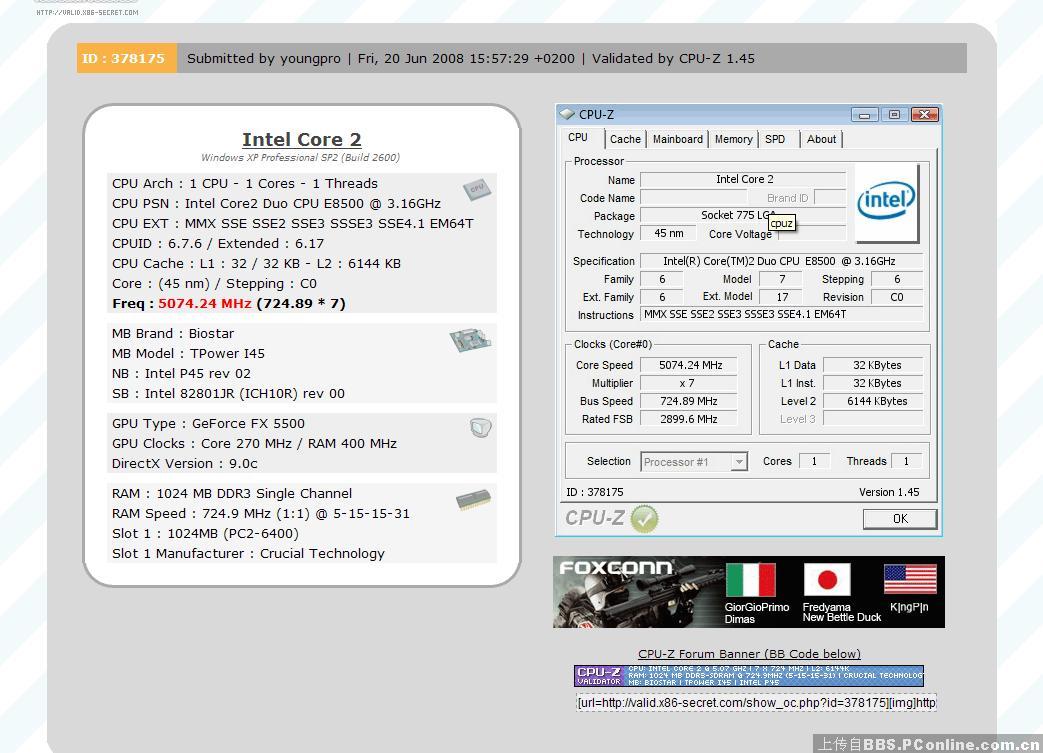Maximize the CPU-Z window
The width and height of the screenshot is (1043, 753).
pyautogui.click(x=894, y=114)
